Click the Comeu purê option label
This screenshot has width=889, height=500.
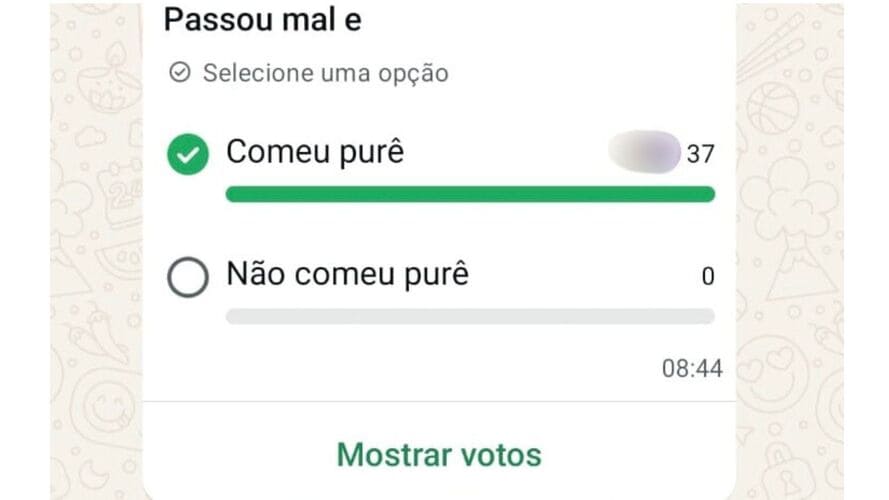pos(315,152)
